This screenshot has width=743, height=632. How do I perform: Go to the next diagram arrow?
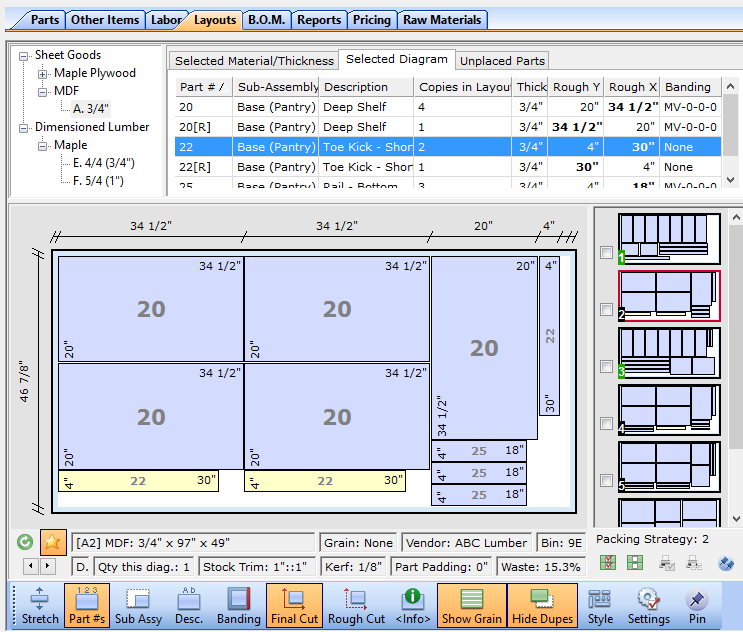pyautogui.click(x=47, y=566)
